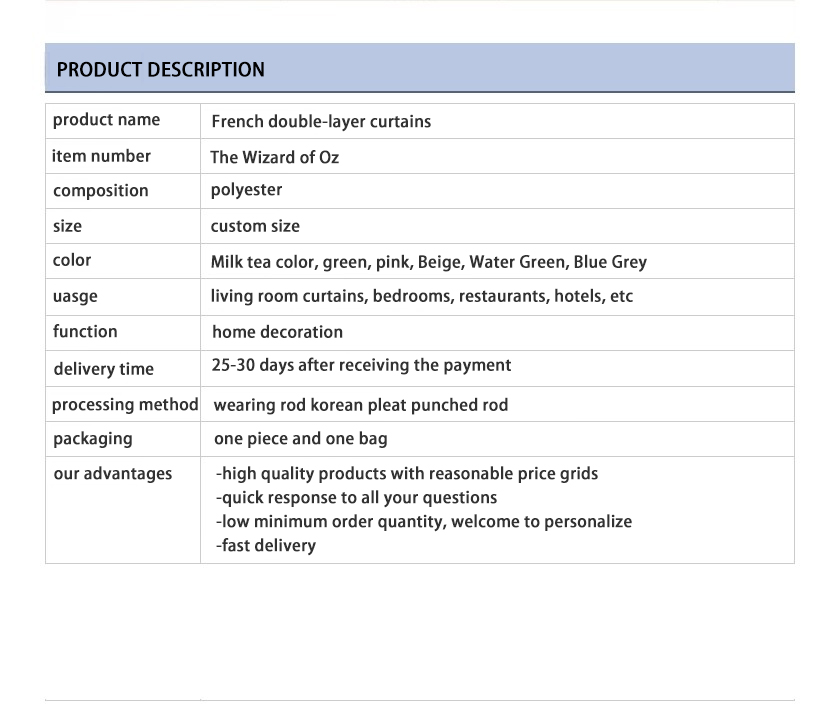Click the 'processing method' label
Viewport: 839px width, 725px height.
pyautogui.click(x=125, y=405)
